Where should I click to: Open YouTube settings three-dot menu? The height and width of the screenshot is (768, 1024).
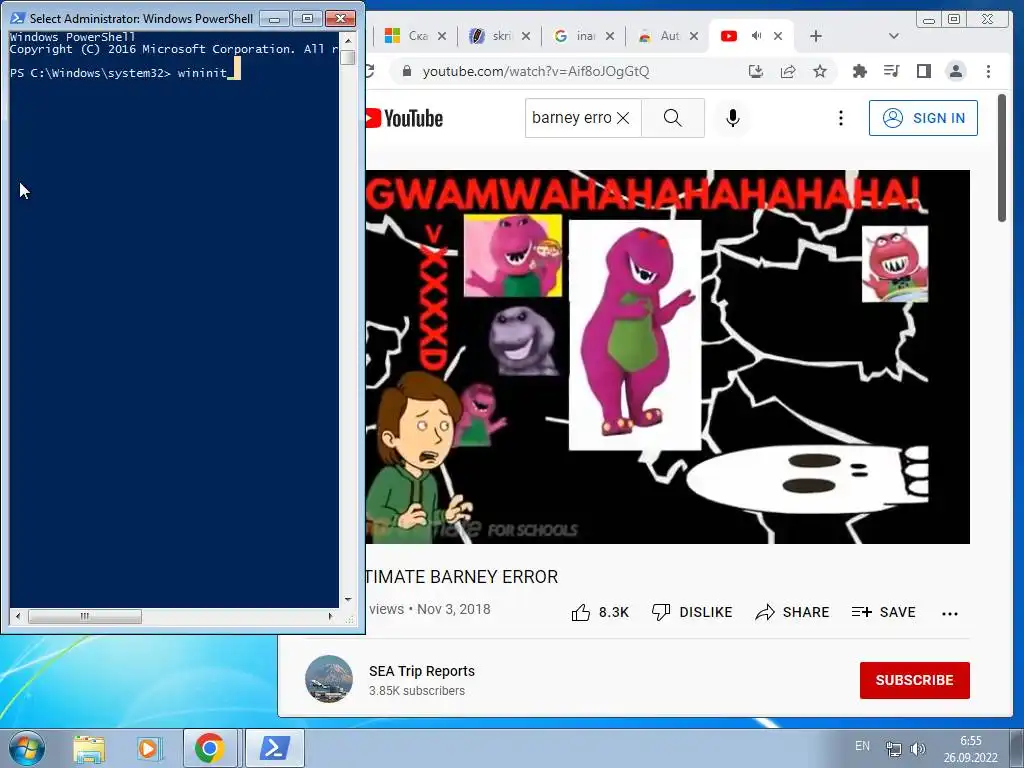pos(840,118)
